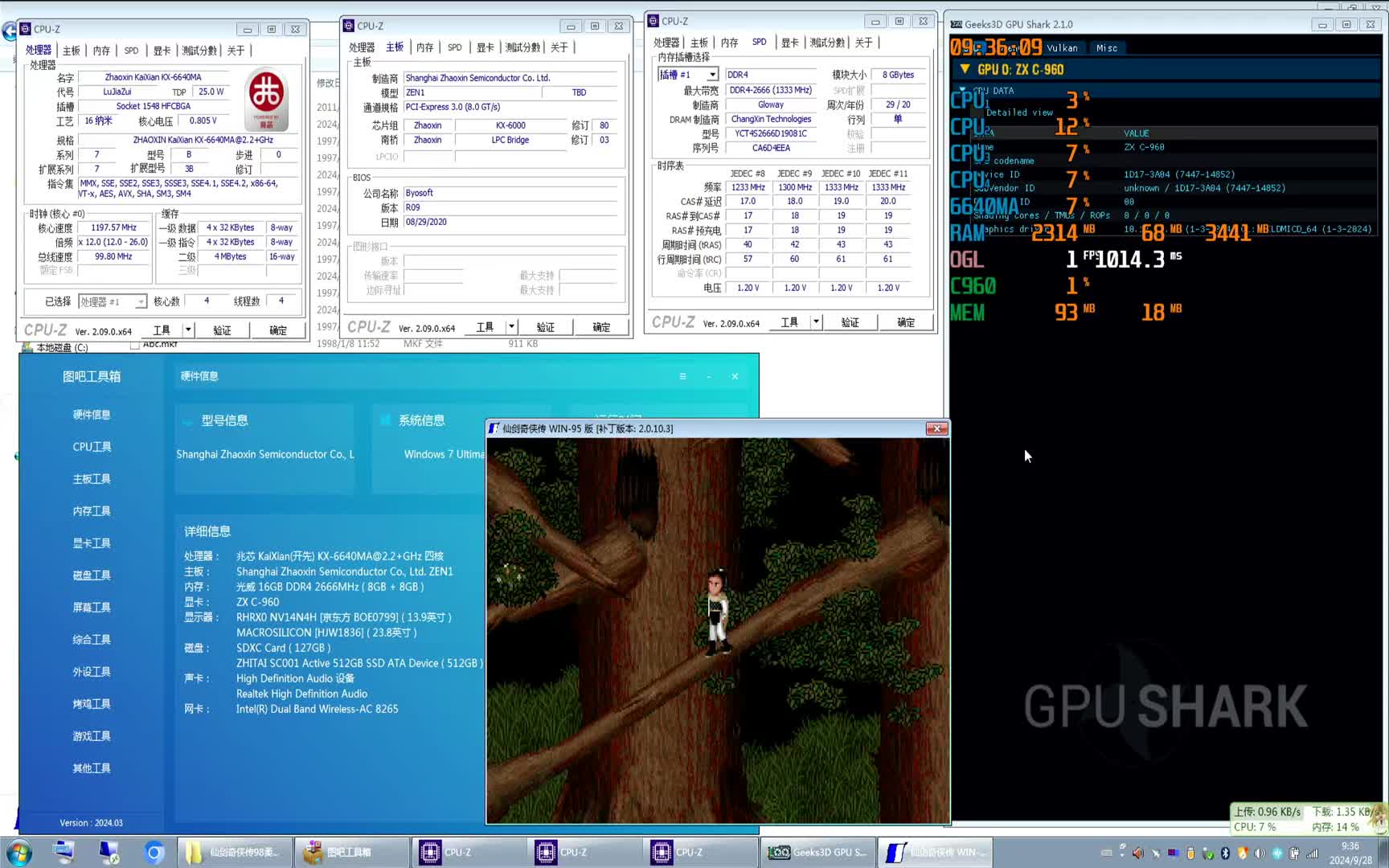Click the 仙剑奇侠传 folder taskbar icon

[233, 852]
